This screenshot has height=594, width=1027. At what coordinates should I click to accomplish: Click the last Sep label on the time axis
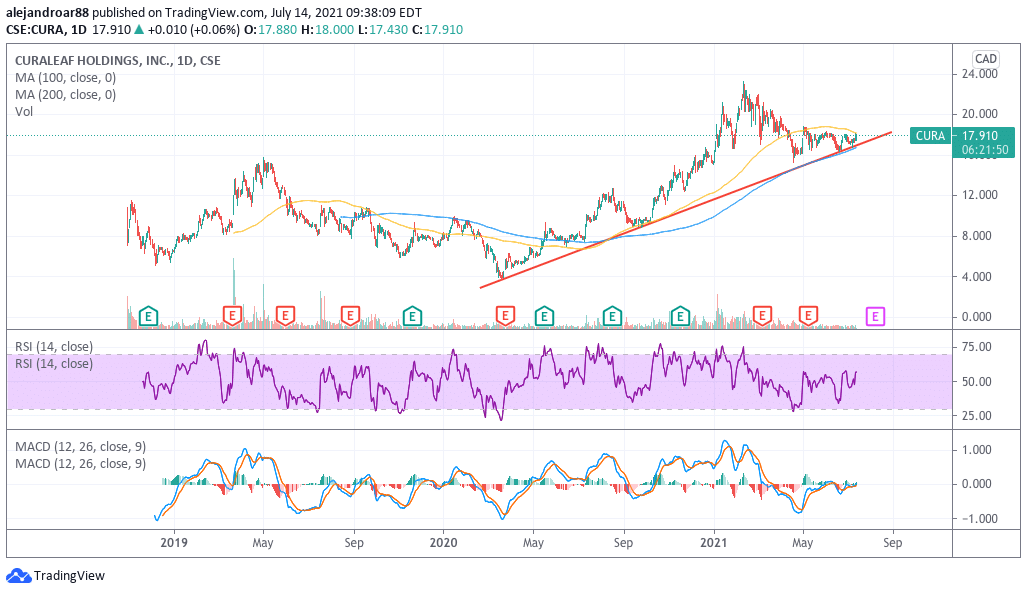[893, 543]
